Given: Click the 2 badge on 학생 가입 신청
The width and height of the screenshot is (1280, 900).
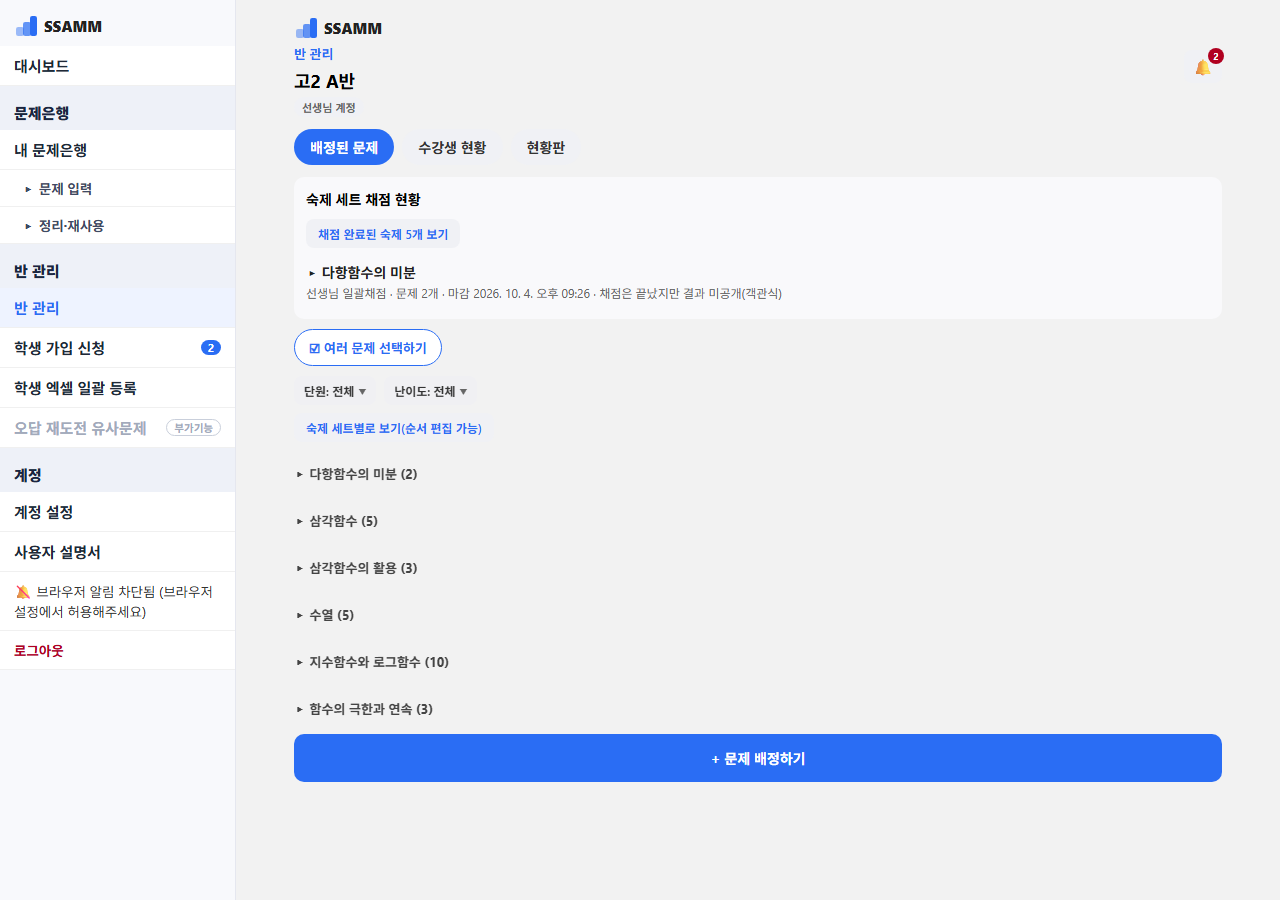Looking at the screenshot, I should (211, 348).
